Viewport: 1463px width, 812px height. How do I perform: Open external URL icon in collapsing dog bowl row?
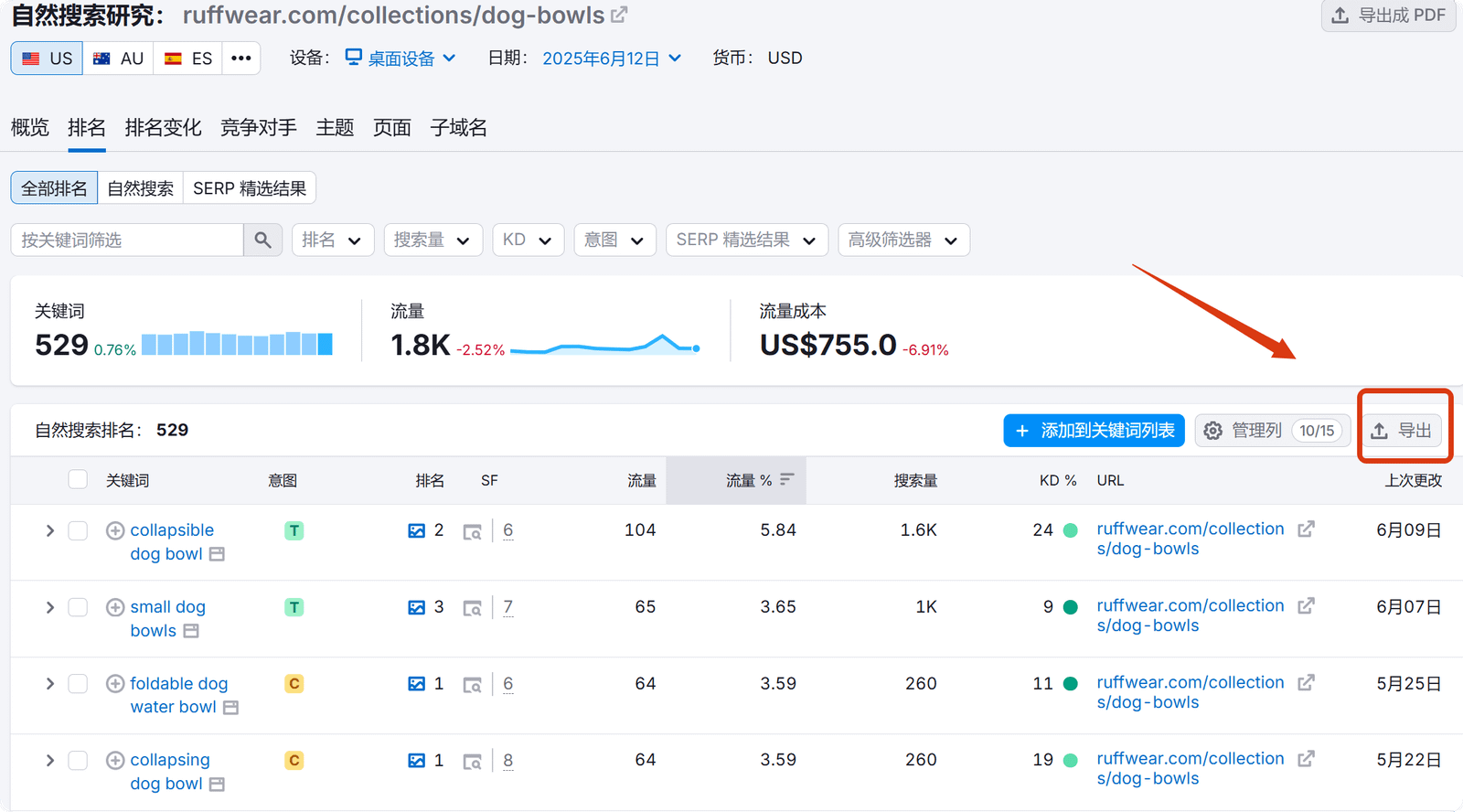point(1307,759)
